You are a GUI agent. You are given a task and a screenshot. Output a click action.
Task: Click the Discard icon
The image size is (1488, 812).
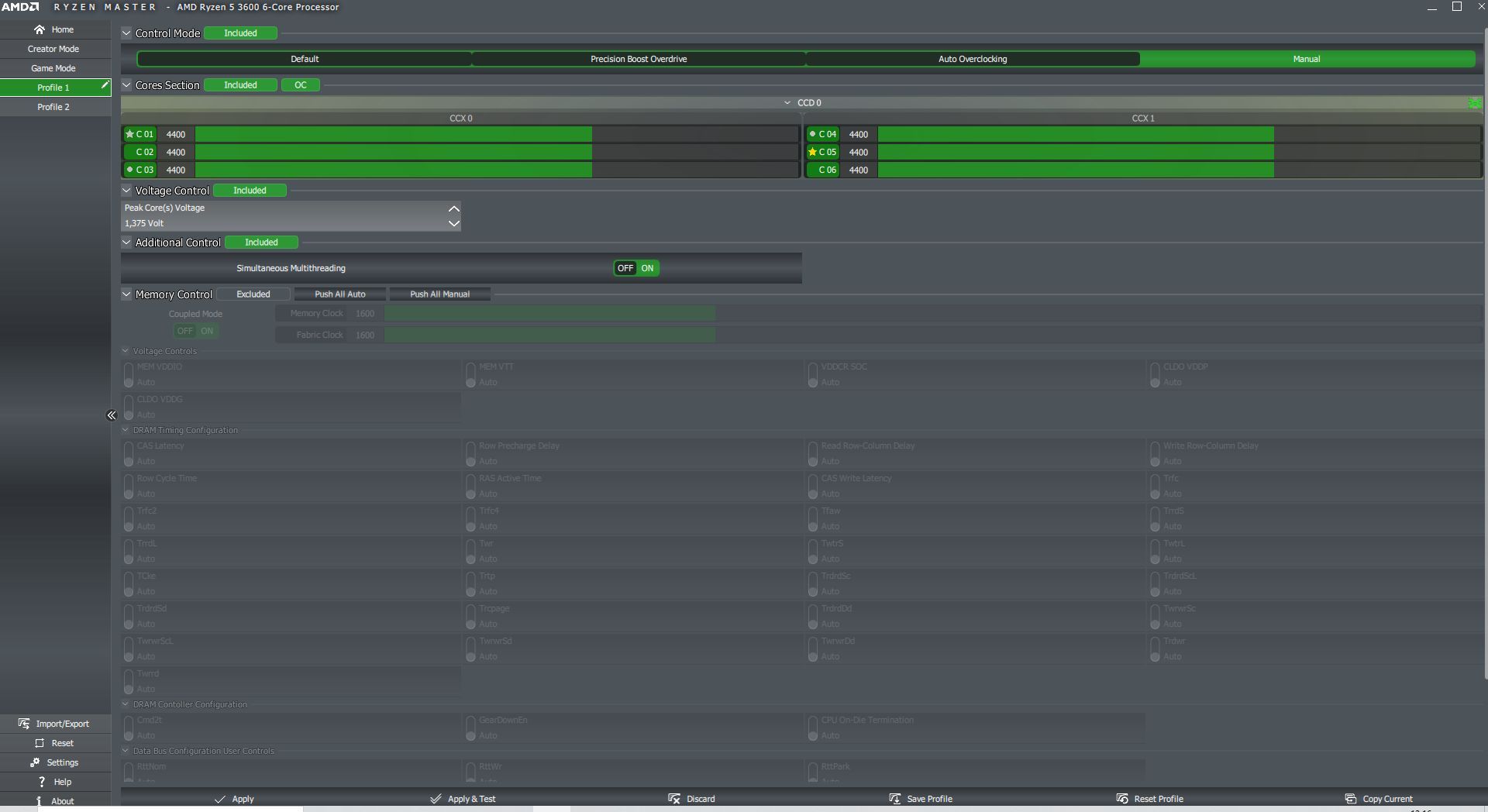click(673, 799)
